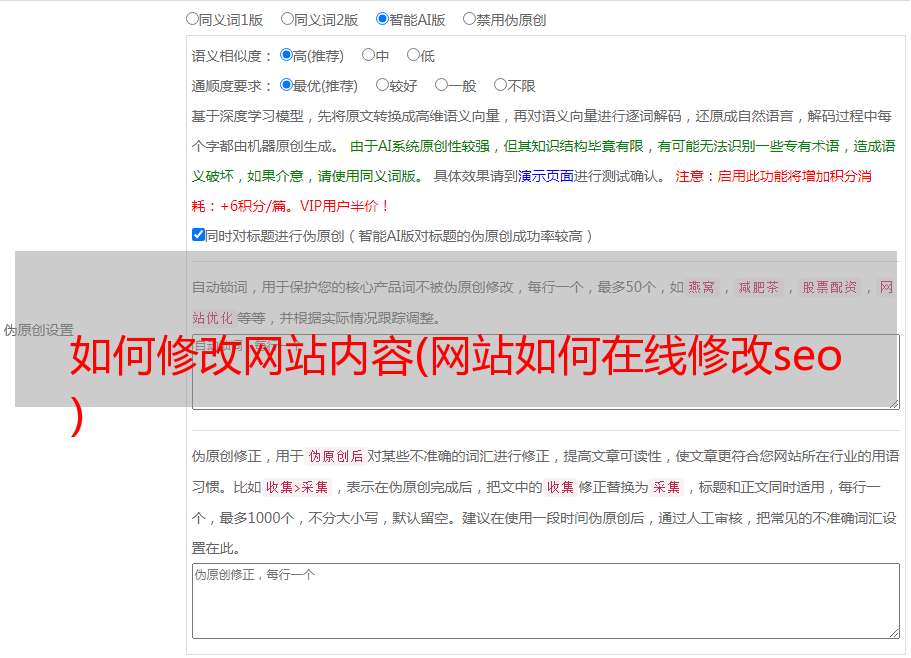Click the 收集>采集 example tag

[297, 487]
